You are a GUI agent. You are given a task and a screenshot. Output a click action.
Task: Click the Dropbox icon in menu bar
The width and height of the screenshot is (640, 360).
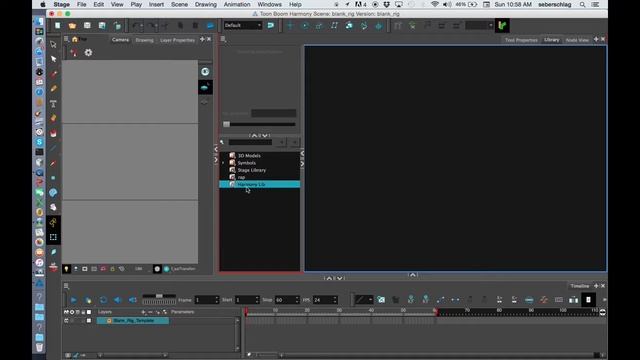[386, 4]
